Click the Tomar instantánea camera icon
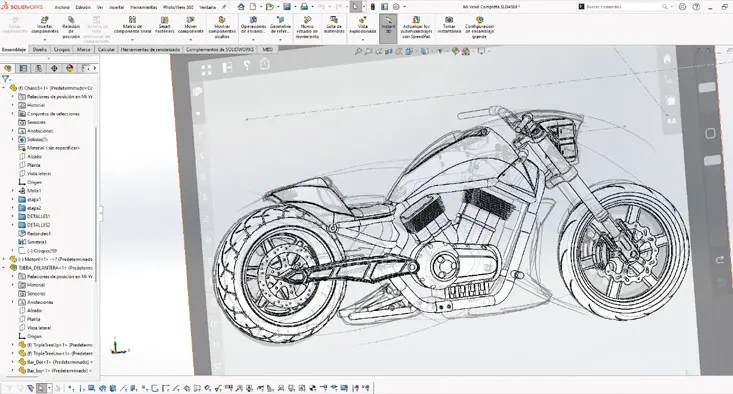Screen dimensions: 733x394 pyautogui.click(x=449, y=20)
